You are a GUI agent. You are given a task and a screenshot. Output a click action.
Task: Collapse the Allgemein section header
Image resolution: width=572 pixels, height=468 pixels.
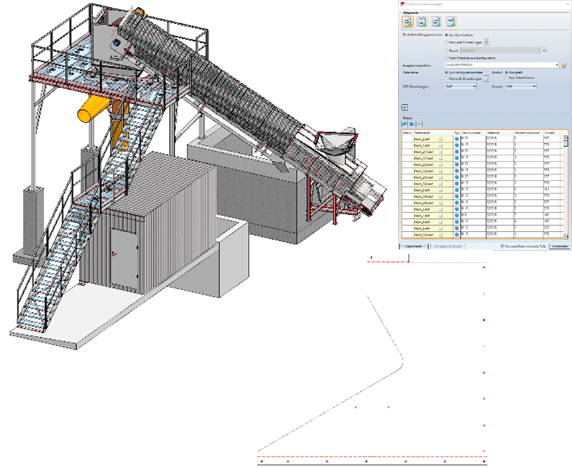coord(407,12)
